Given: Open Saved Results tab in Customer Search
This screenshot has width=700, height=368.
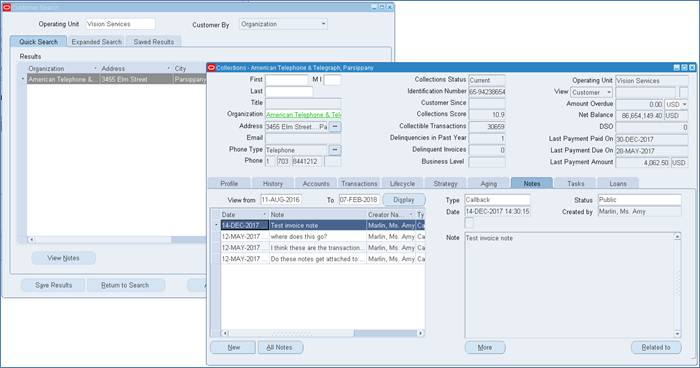Looking at the screenshot, I should pos(154,42).
